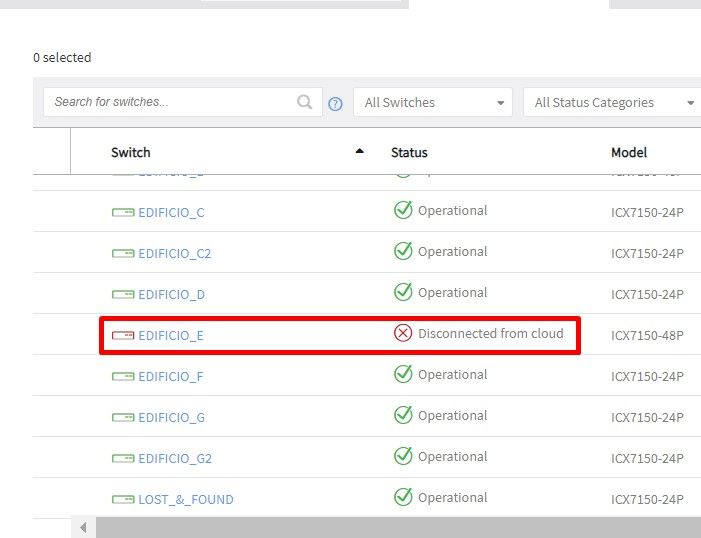Open the LOST_&_FOUND switch link
701x538 pixels.
point(186,500)
